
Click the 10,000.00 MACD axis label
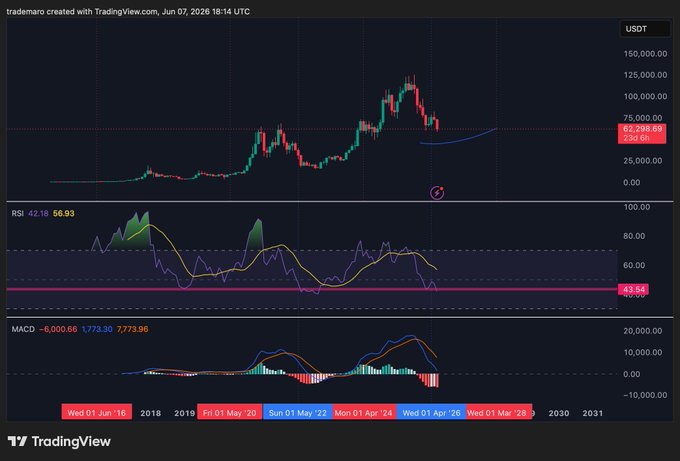(x=643, y=352)
